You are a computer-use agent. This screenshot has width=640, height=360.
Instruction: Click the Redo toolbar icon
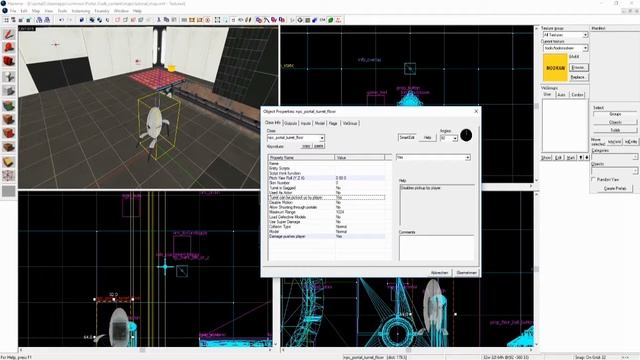pyautogui.click(x=69, y=20)
